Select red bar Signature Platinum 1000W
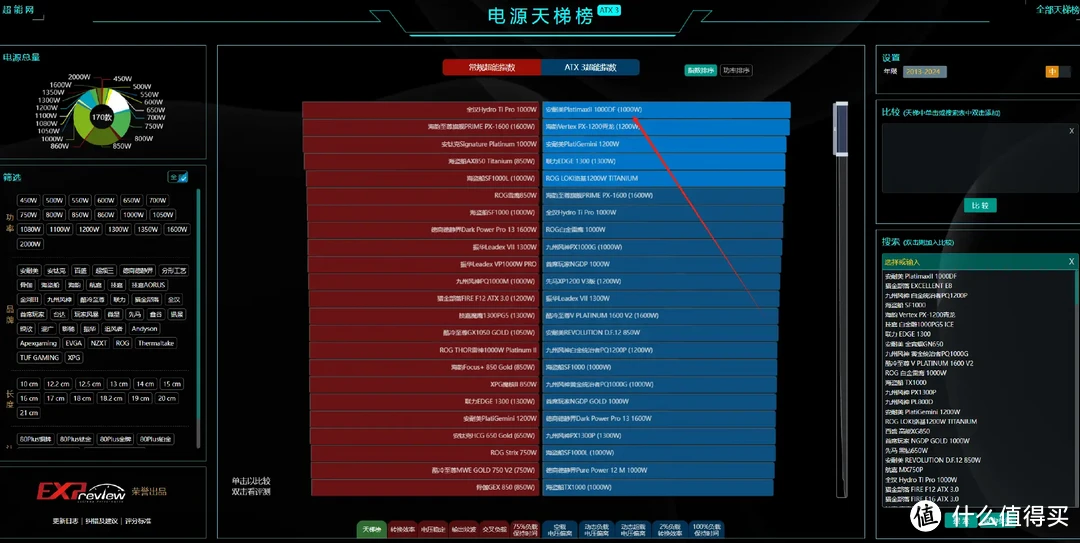This screenshot has width=1080, height=543. [x=421, y=144]
